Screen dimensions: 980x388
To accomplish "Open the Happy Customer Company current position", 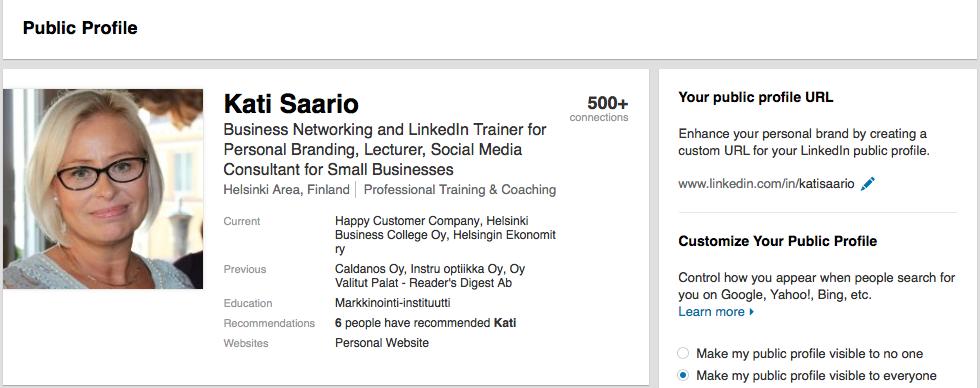I will point(408,221).
